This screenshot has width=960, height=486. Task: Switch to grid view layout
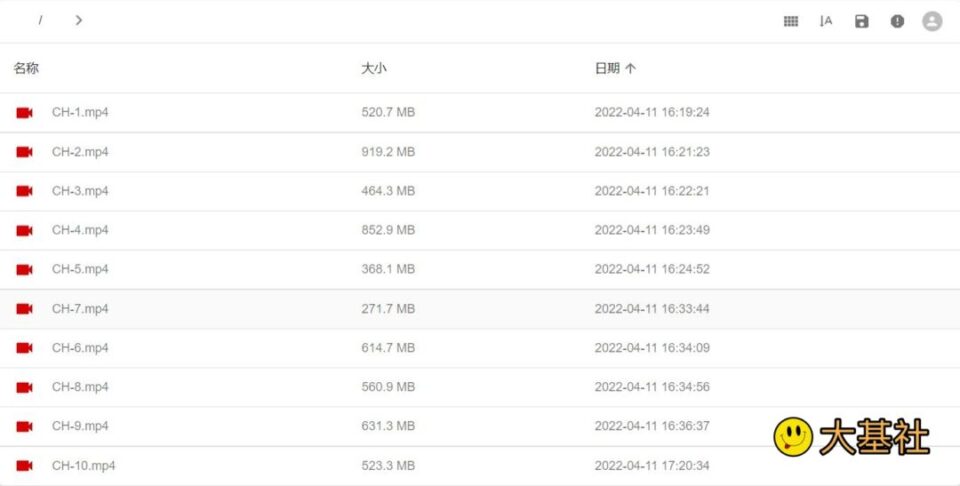791,21
